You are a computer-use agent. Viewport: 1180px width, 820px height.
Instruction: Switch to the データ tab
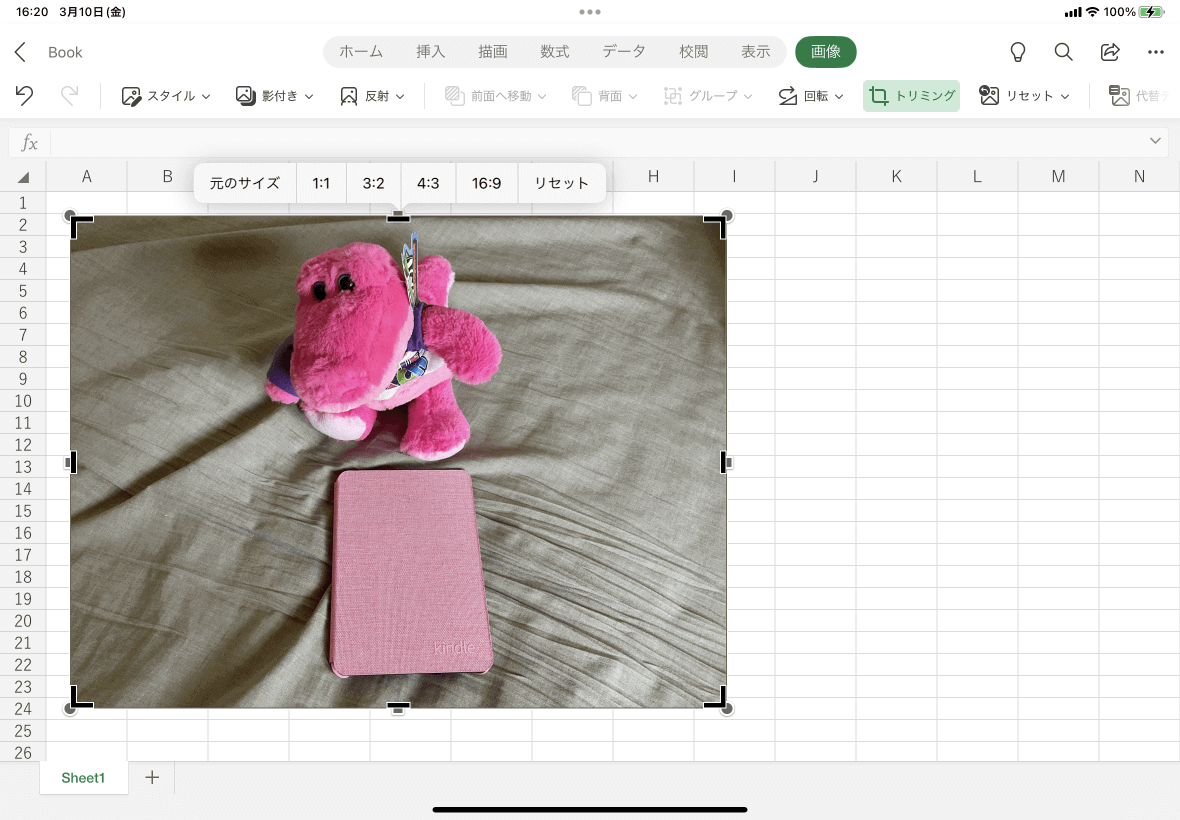coord(624,52)
